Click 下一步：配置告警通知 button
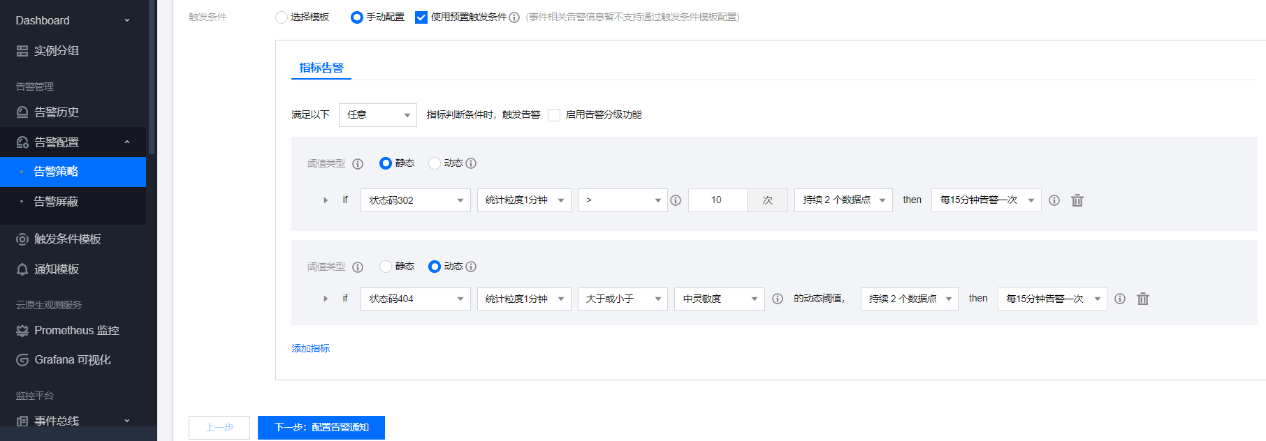This screenshot has width=1266, height=441. click(x=321, y=427)
